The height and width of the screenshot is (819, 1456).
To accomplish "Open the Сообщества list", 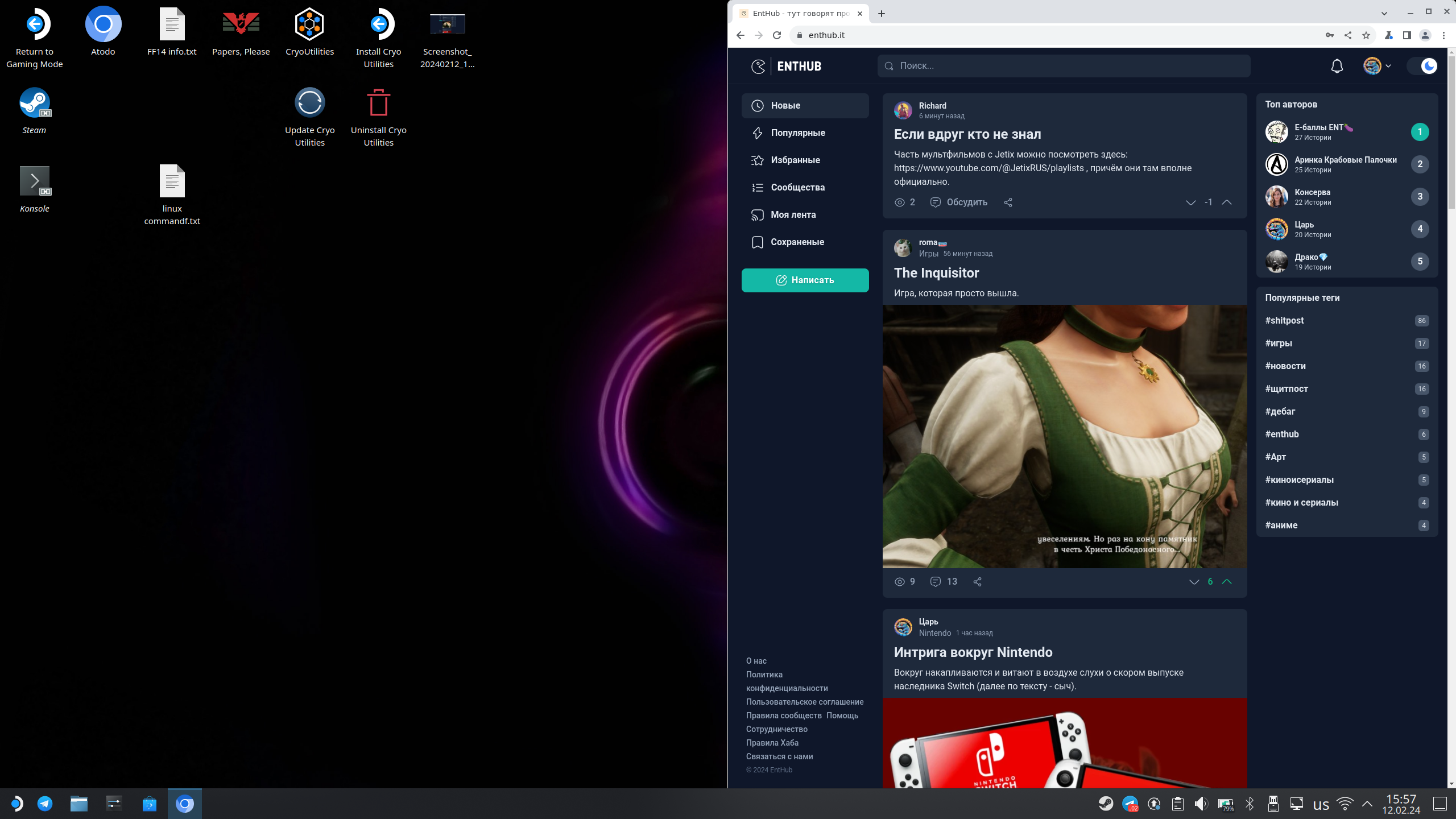I will (805, 188).
